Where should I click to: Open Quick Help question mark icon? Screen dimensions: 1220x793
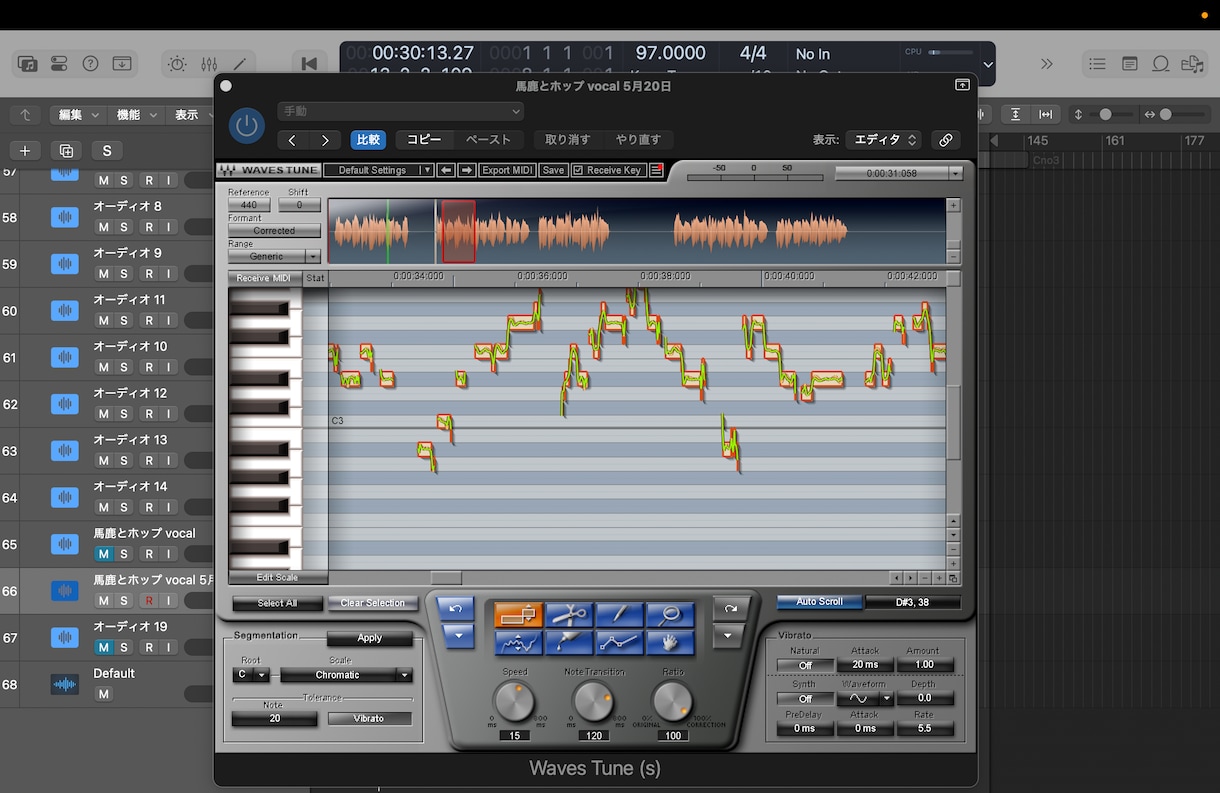[x=90, y=63]
